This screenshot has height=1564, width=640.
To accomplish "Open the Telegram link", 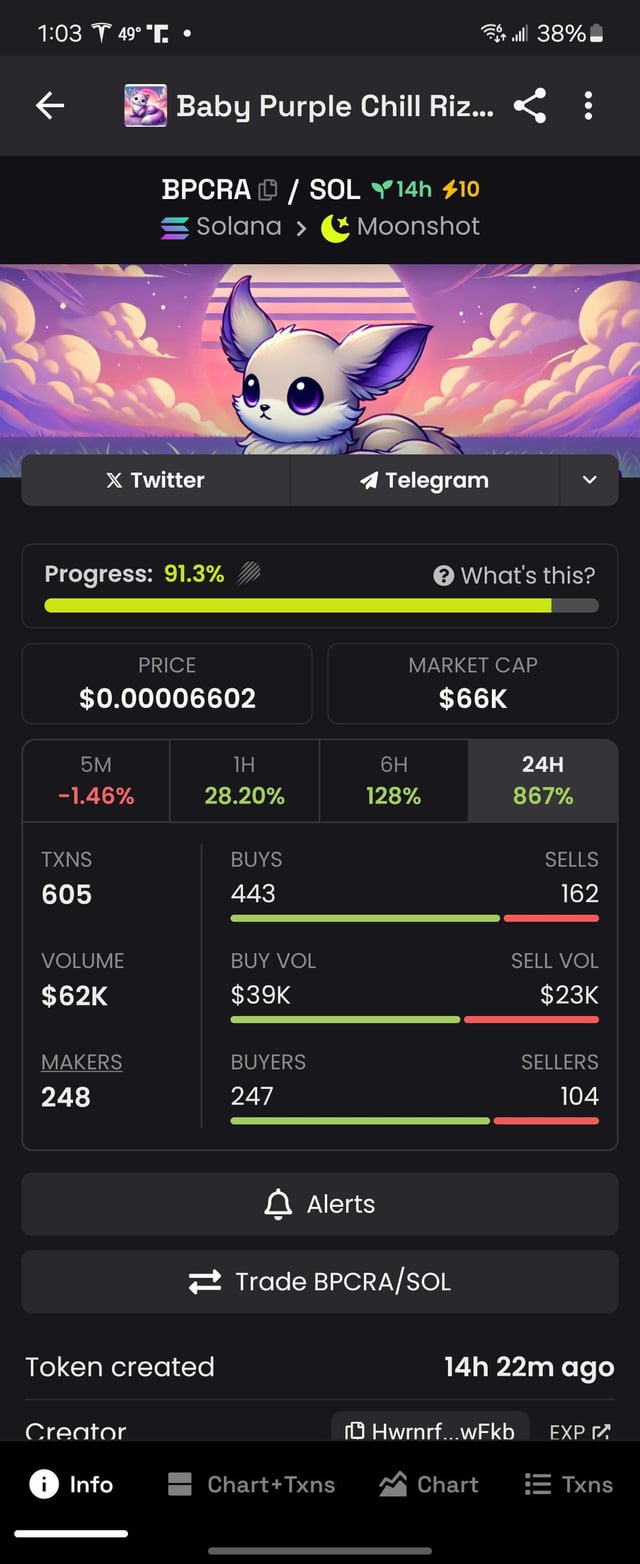I will (424, 480).
